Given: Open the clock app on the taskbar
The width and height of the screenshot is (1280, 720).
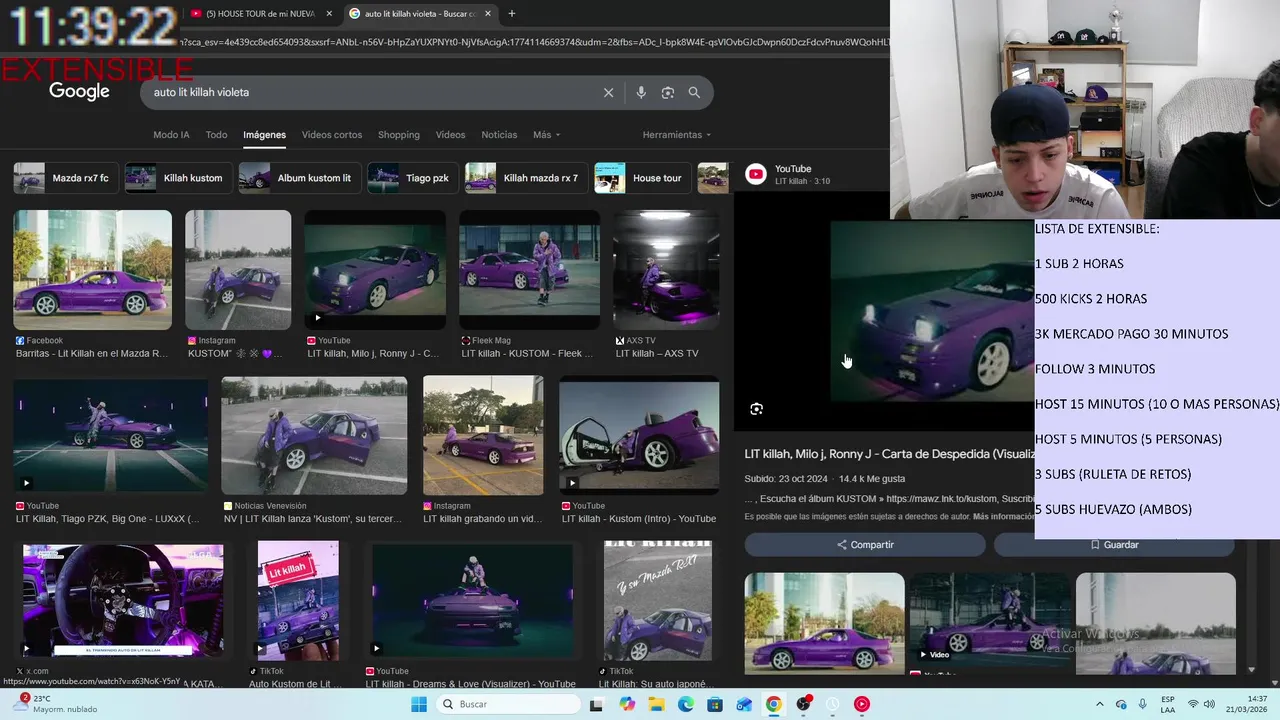Looking at the screenshot, I should [832, 704].
